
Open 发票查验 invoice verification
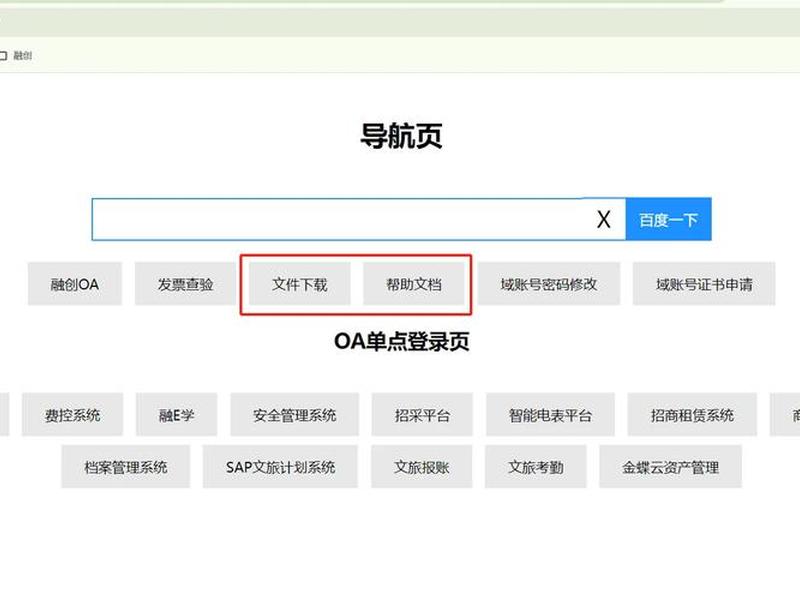click(185, 284)
